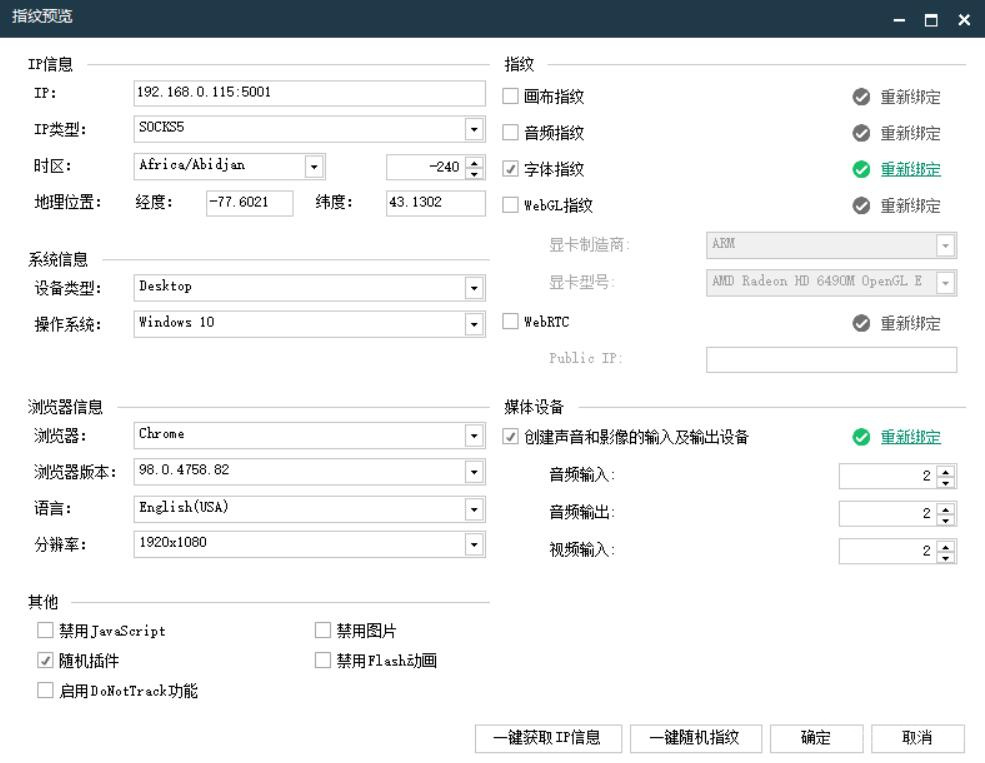Confirm with the 确定 button
Viewport: 985px width, 763px height.
click(816, 739)
